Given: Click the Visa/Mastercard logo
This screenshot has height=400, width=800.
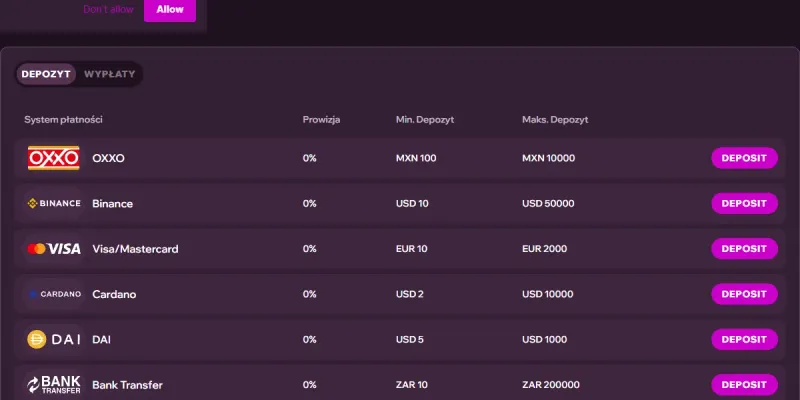Looking at the screenshot, I should click(x=54, y=249).
